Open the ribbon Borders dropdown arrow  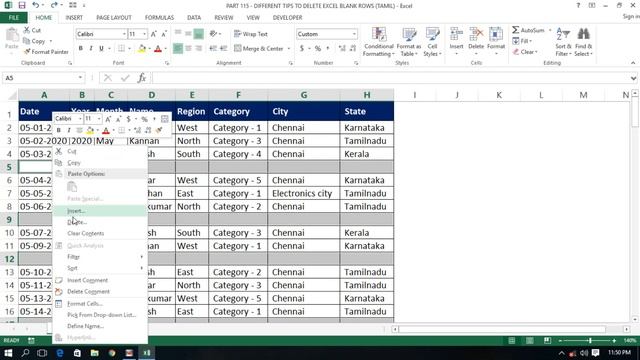[x=129, y=49]
